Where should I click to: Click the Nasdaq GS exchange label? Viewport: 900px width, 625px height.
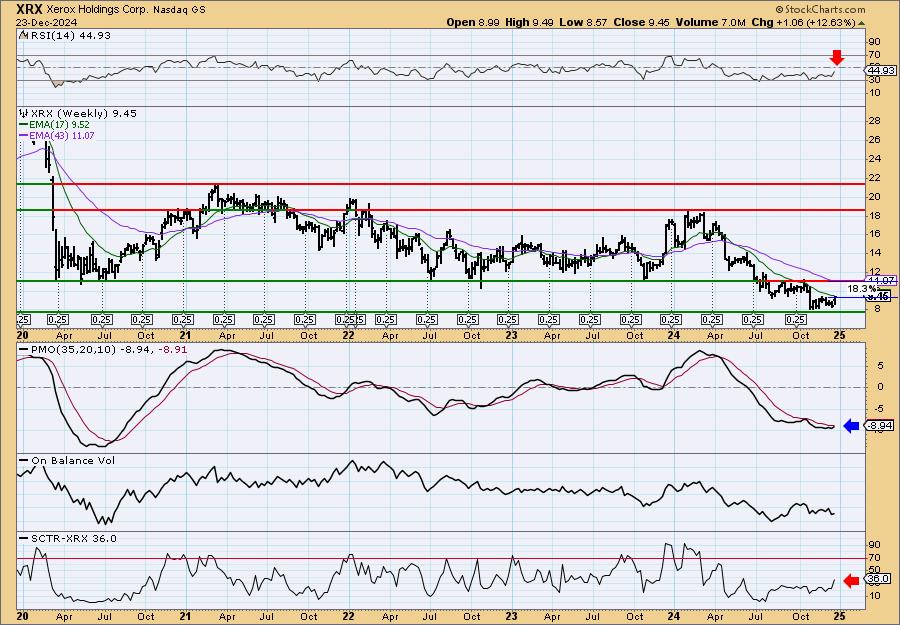pos(179,10)
